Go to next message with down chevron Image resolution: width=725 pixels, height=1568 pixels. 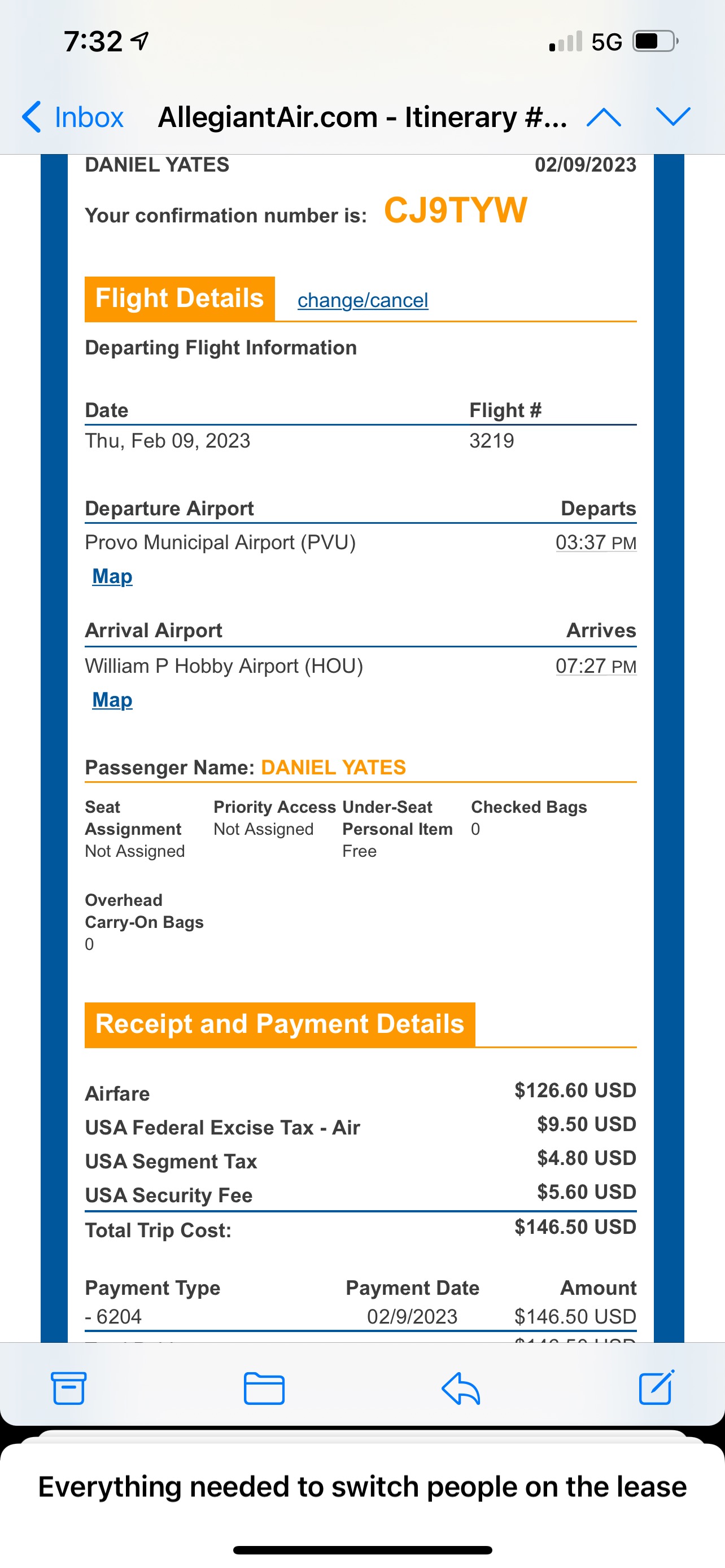point(672,116)
